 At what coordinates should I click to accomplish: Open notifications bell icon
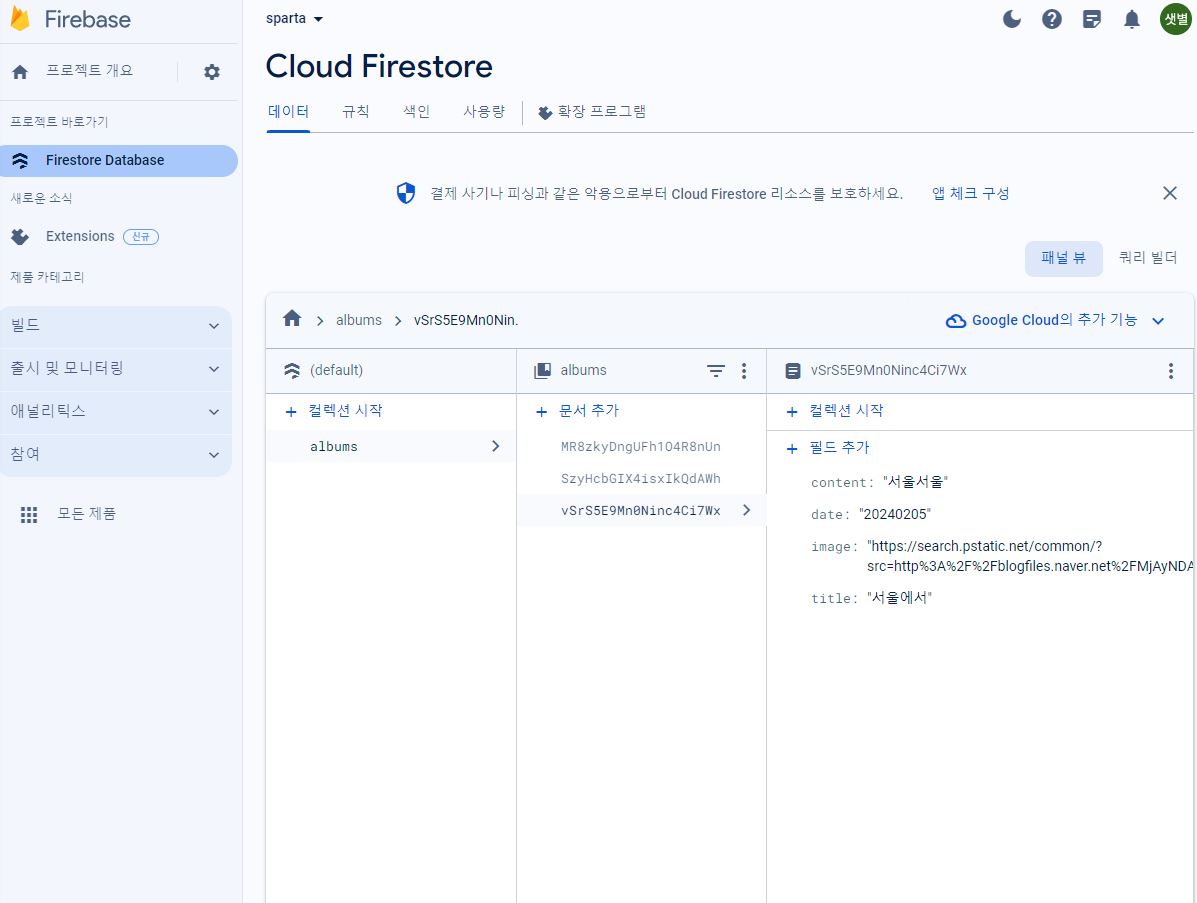pyautogui.click(x=1131, y=19)
